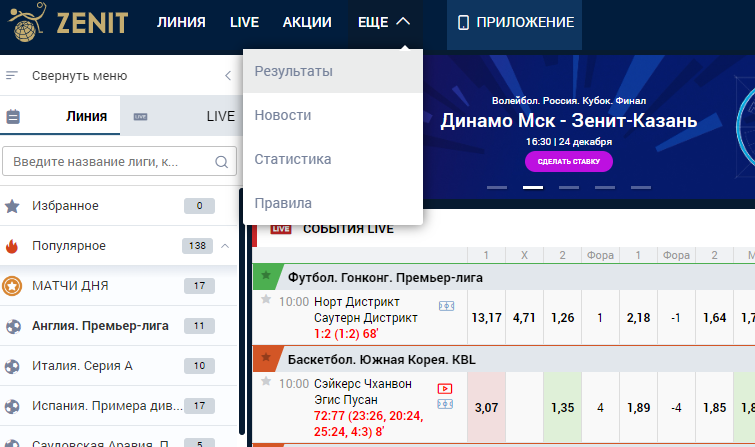The width and height of the screenshot is (755, 447).
Task: Click soccer ball icon beside Испания. Примера
Action: pyautogui.click(x=12, y=407)
